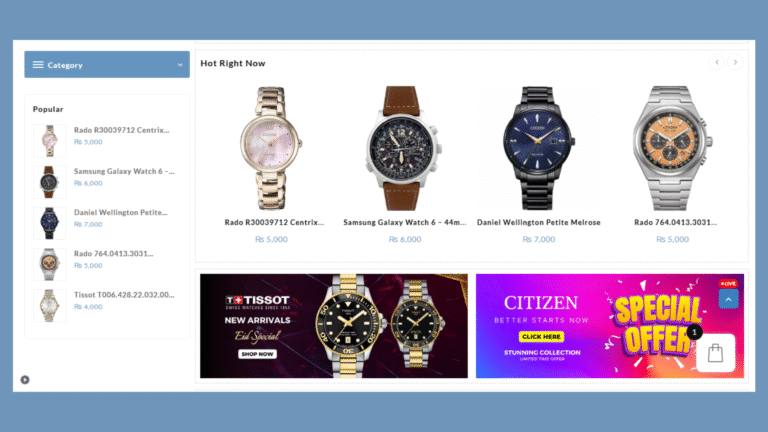The width and height of the screenshot is (768, 432).
Task: Click the Rado 764.0413.3031 Popular list thumbnail
Action: coord(49,264)
